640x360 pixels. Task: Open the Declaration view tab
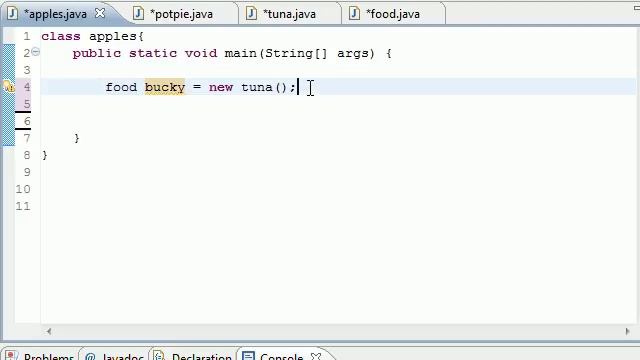(202, 357)
